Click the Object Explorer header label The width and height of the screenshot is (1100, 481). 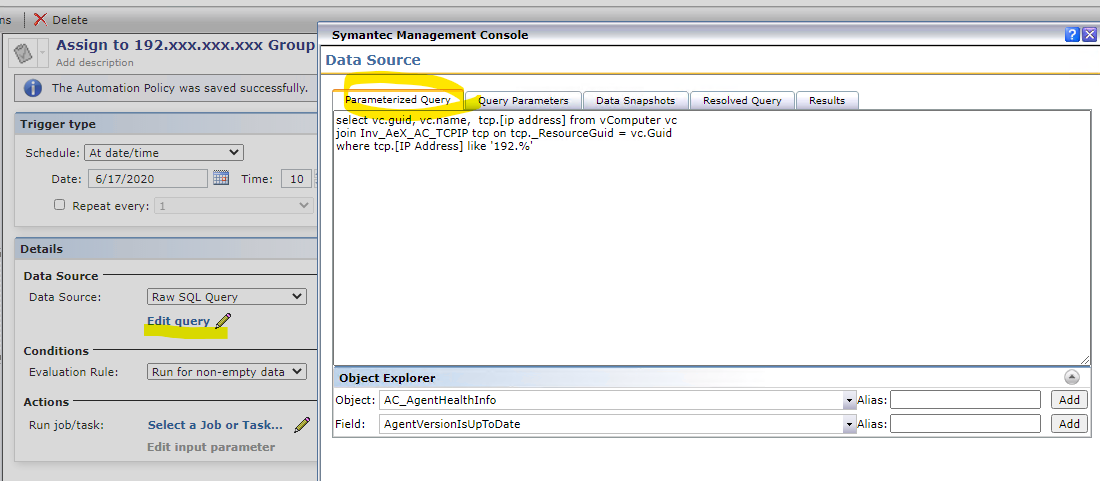coord(387,378)
